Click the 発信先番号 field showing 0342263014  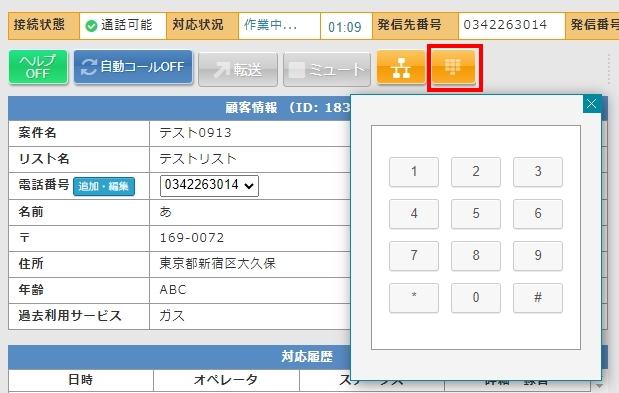coord(512,26)
